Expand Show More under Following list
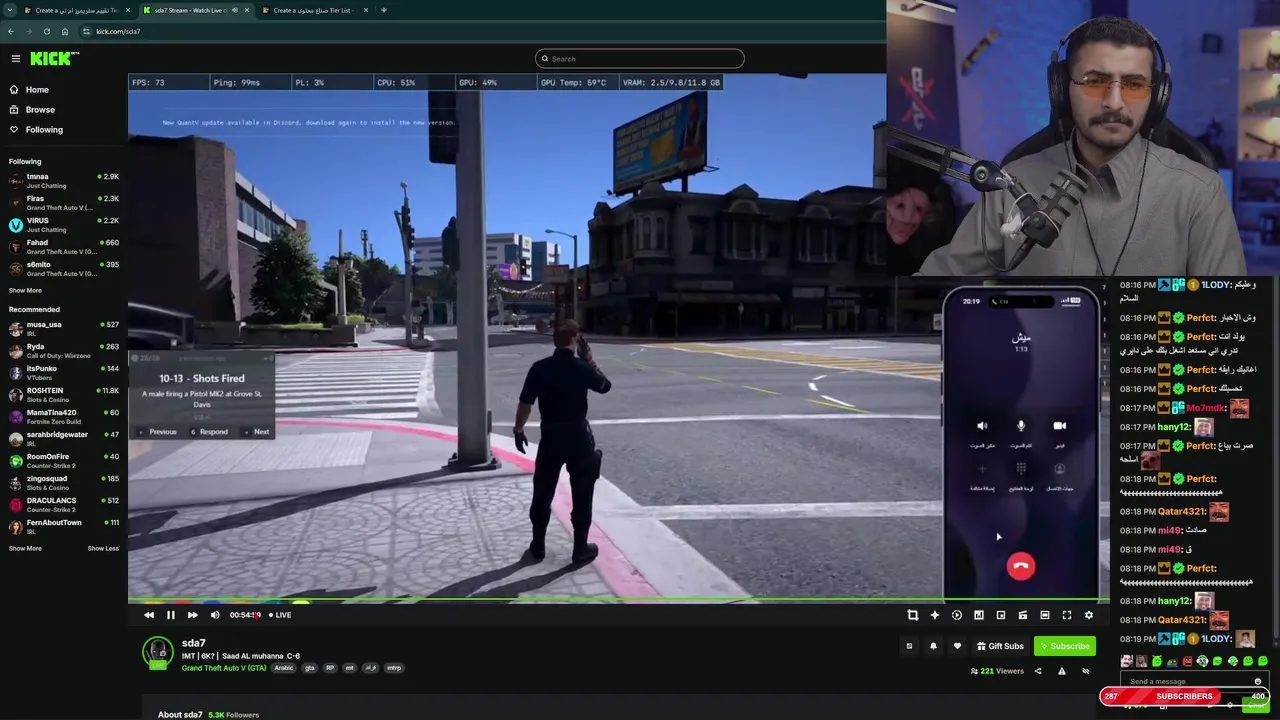Viewport: 1280px width, 720px height. (x=25, y=290)
